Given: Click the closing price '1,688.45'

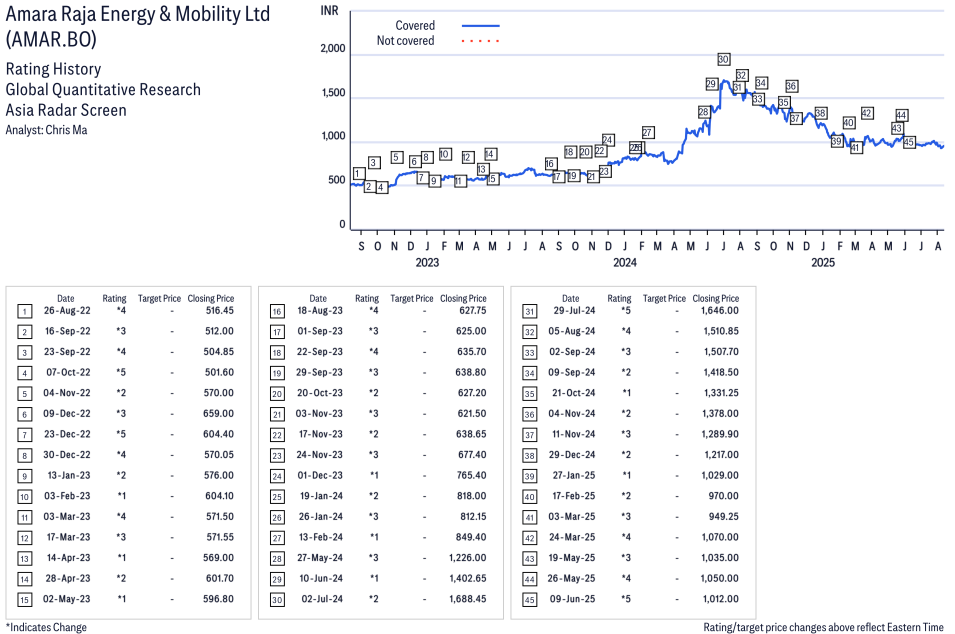Looking at the screenshot, I should pyautogui.click(x=468, y=599).
